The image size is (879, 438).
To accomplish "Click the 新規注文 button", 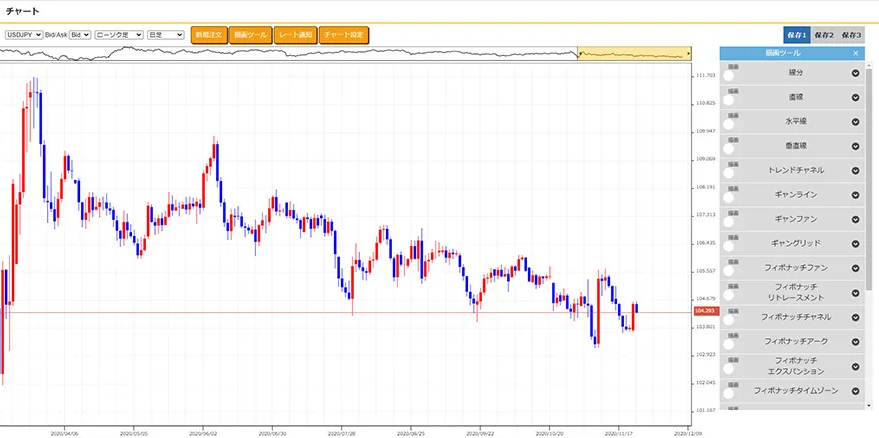I will click(x=209, y=35).
